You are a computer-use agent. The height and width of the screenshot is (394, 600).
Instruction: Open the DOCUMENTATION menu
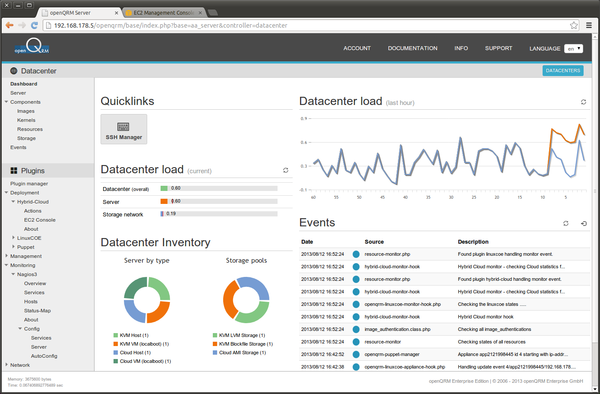(412, 48)
